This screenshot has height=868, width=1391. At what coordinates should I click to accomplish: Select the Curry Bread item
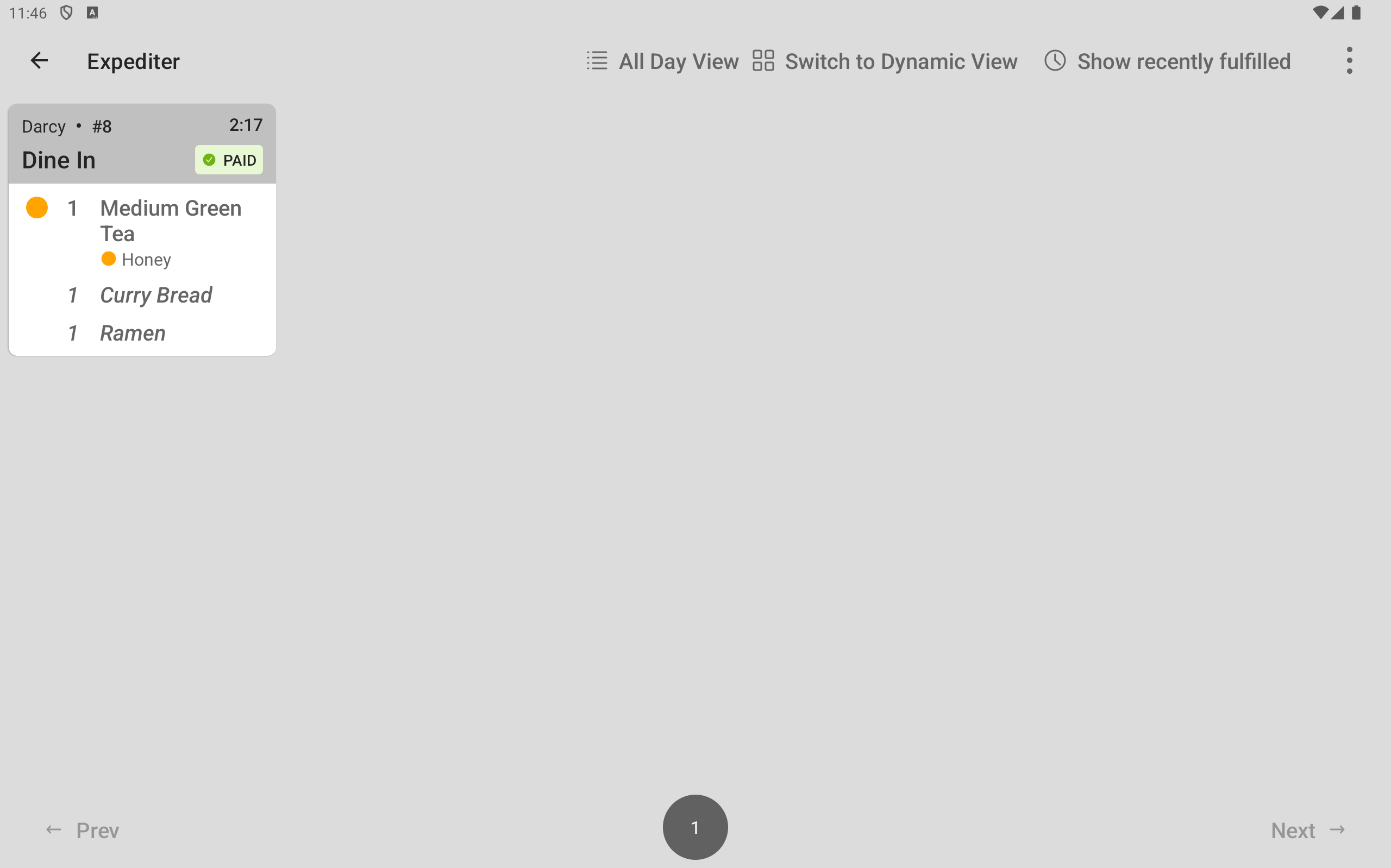156,295
